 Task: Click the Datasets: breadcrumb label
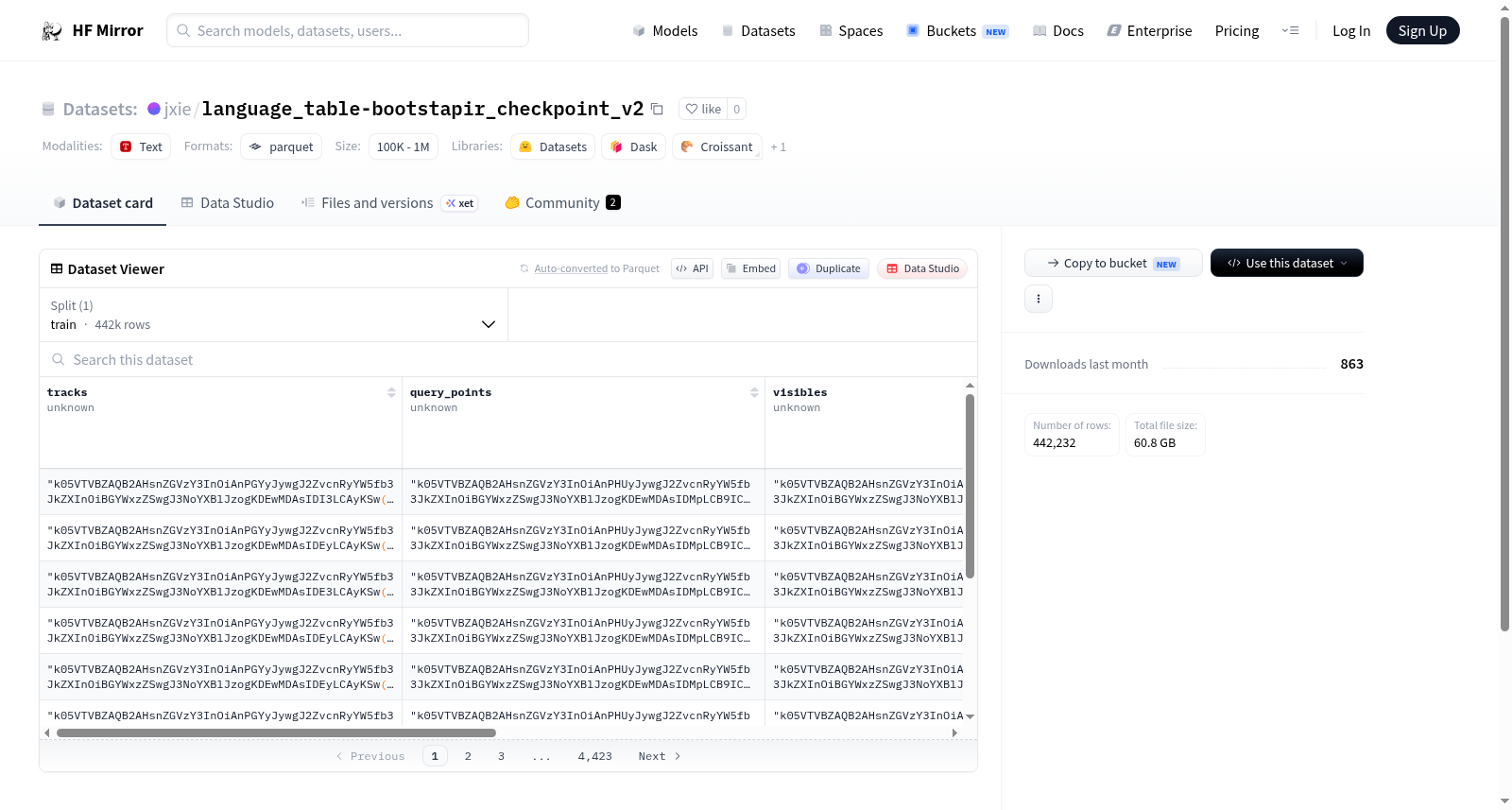(100, 110)
